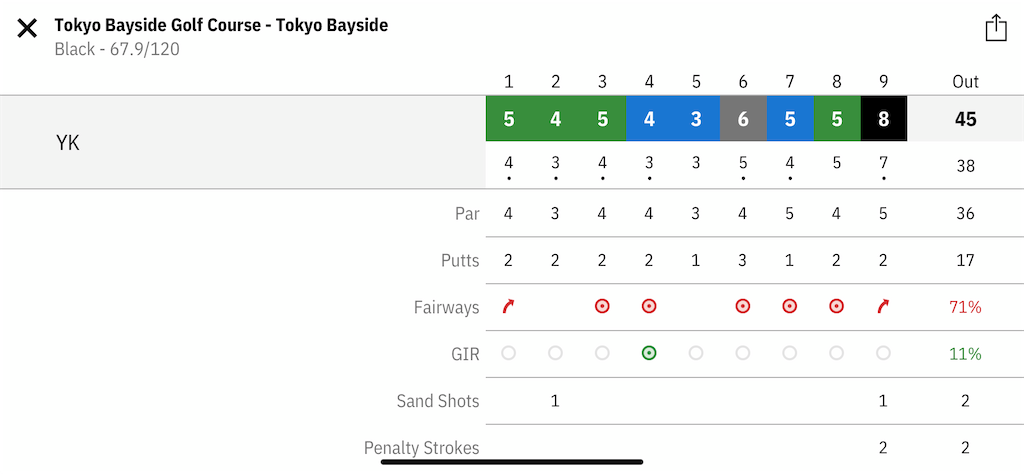Screen dimensions: 1024x474
Task: Tap the hole 8 fairway hit icon
Action: tap(836, 306)
